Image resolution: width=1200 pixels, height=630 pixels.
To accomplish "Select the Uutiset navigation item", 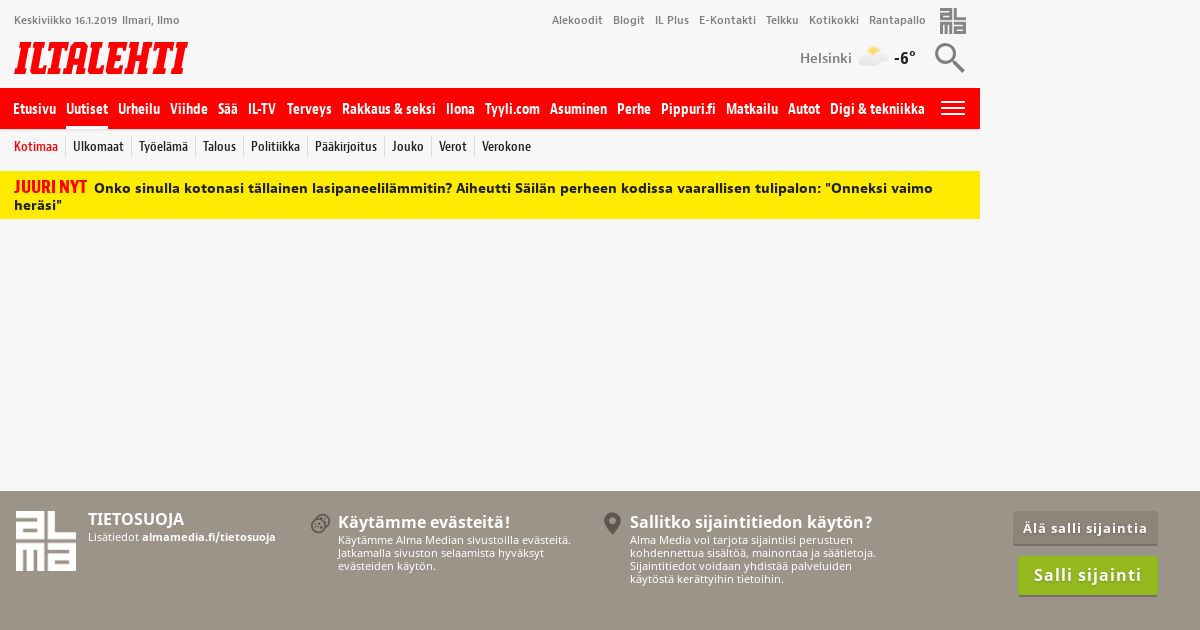I will (87, 109).
